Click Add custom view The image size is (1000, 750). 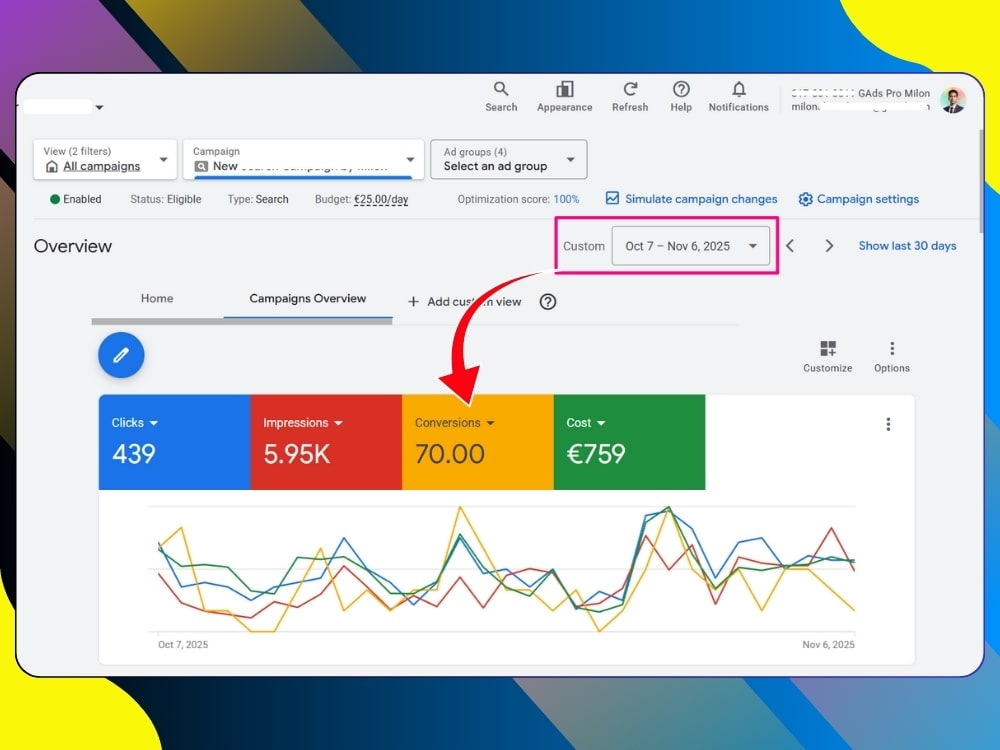474,302
